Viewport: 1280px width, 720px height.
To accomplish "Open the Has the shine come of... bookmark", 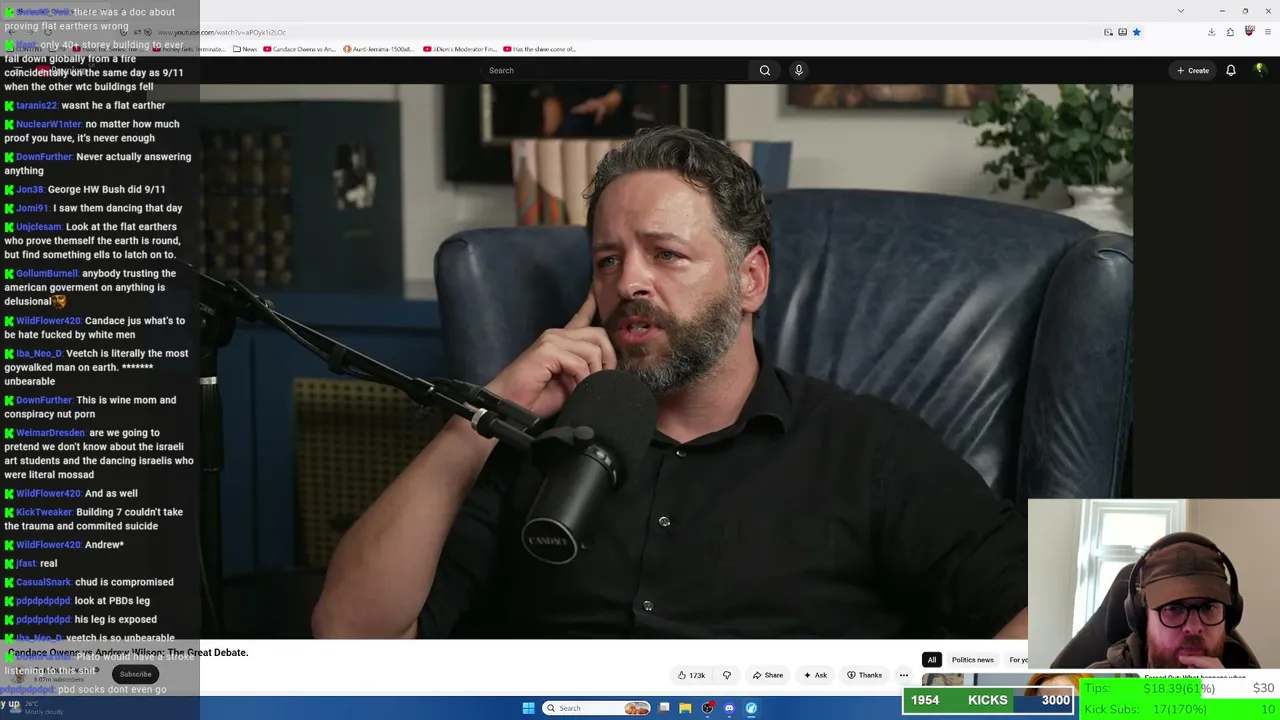I will (540, 49).
